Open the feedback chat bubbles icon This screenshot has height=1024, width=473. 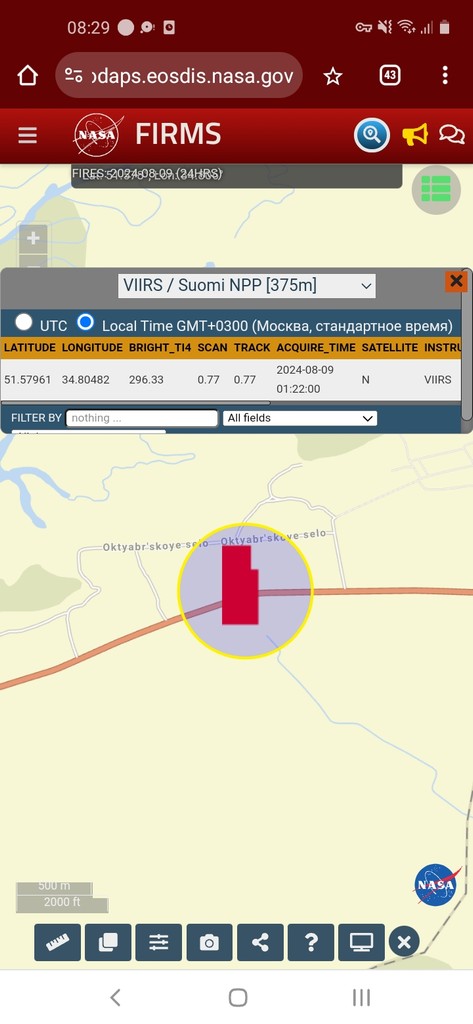pyautogui.click(x=452, y=135)
